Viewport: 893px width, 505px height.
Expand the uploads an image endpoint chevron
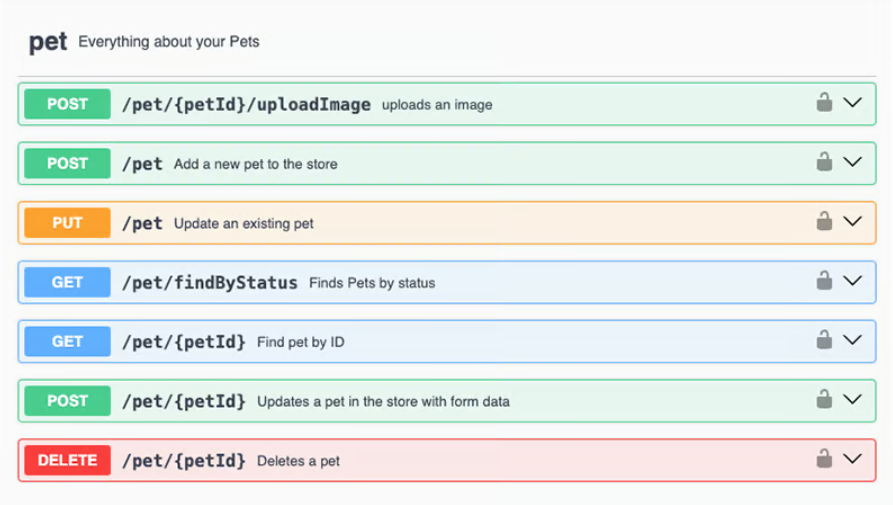pos(852,103)
